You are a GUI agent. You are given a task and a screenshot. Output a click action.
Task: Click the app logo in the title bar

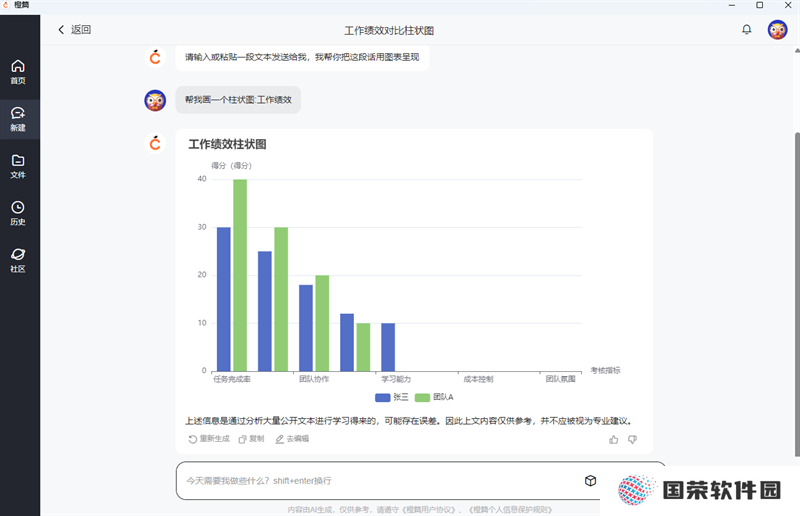point(6,5)
